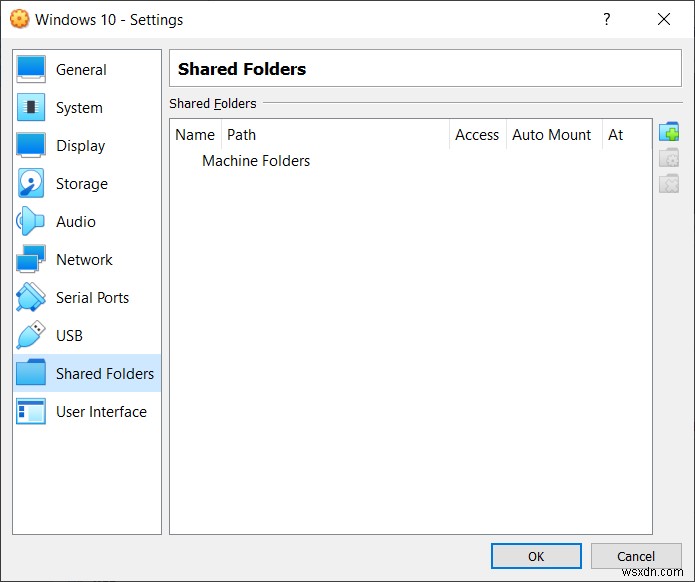This screenshot has height=582, width=695.
Task: Select Shared Folders label in sidebar
Action: click(105, 374)
